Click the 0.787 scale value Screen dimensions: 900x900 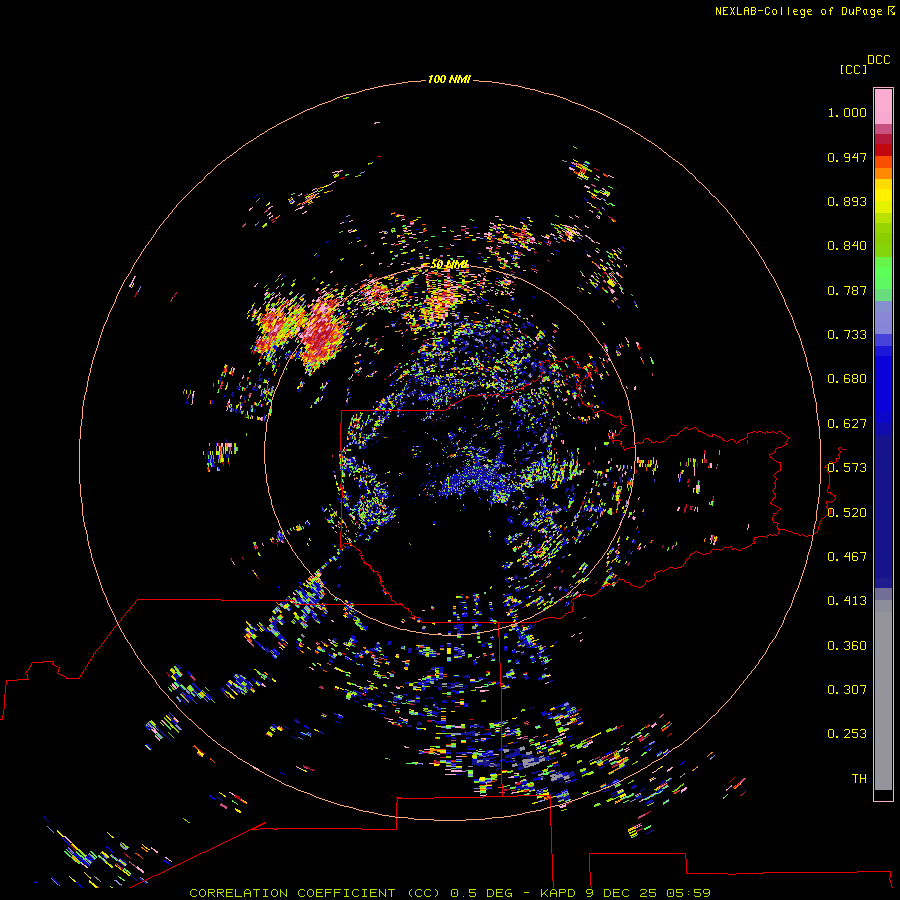847,290
